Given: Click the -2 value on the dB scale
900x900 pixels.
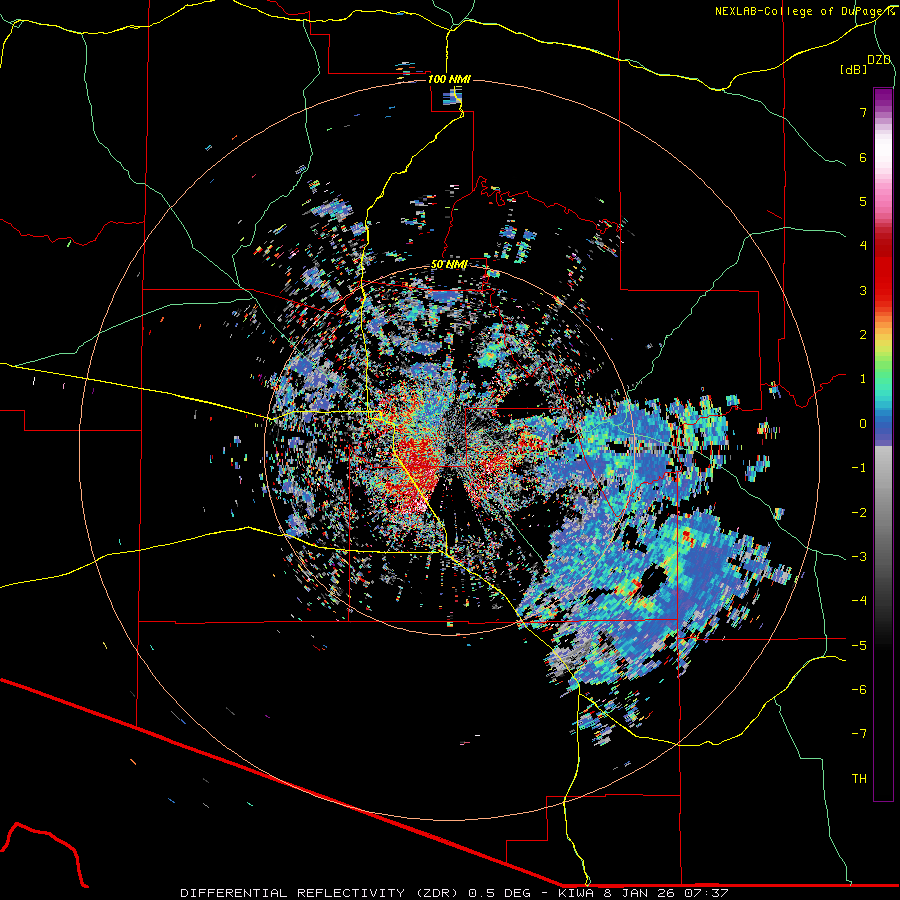Looking at the screenshot, I should point(859,513).
